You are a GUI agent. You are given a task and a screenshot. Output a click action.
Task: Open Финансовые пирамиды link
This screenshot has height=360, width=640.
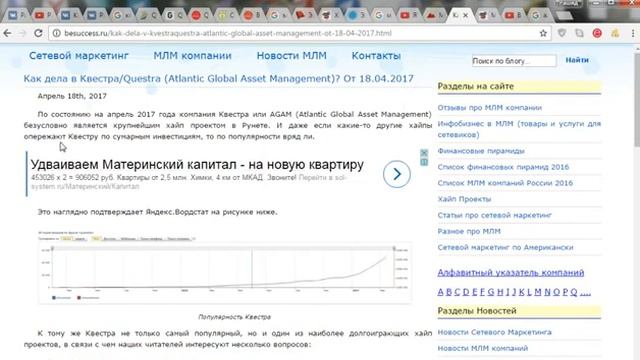point(481,151)
